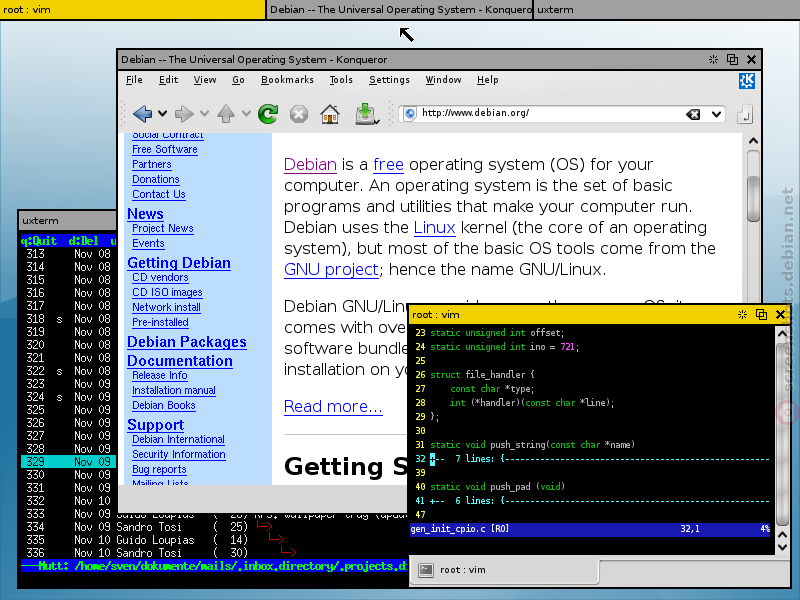Screen dimensions: 800x600
Task: Expand the URL history dropdown
Action: point(716,114)
